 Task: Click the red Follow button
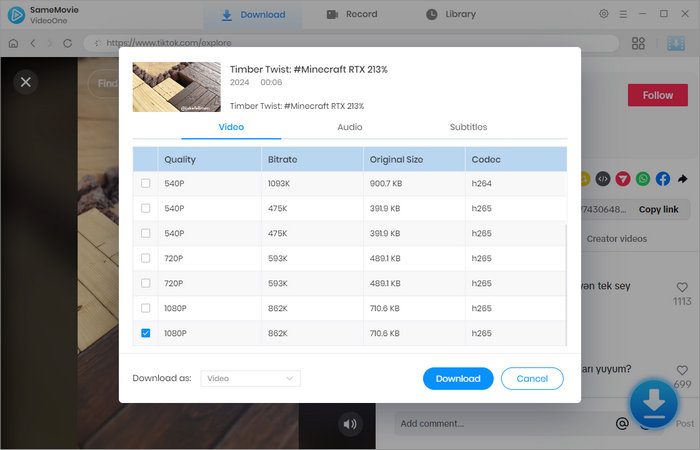pos(658,95)
